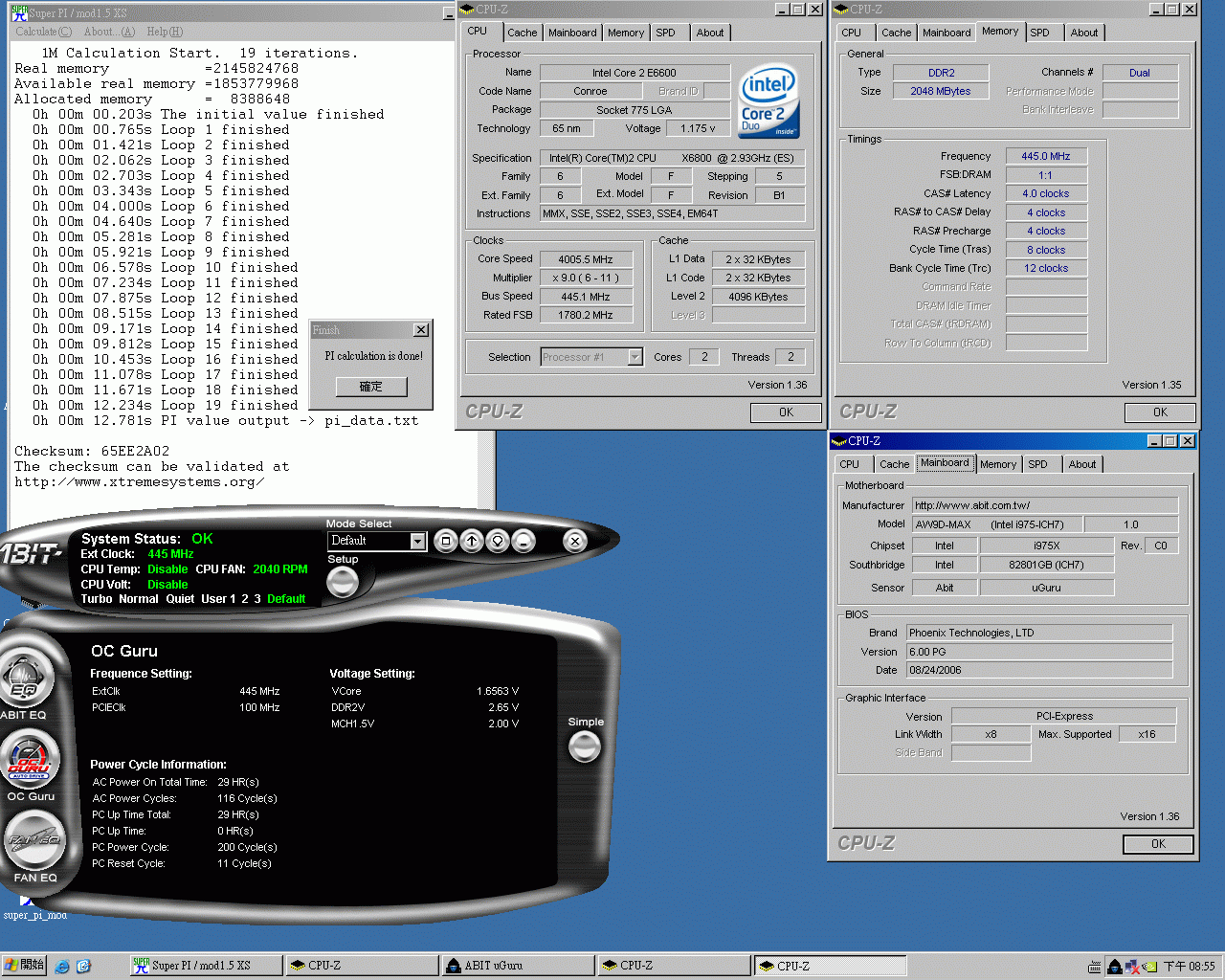Click the Rated FSB 1780.2 MHz value
Screen dimensions: 1225x980
[586, 315]
